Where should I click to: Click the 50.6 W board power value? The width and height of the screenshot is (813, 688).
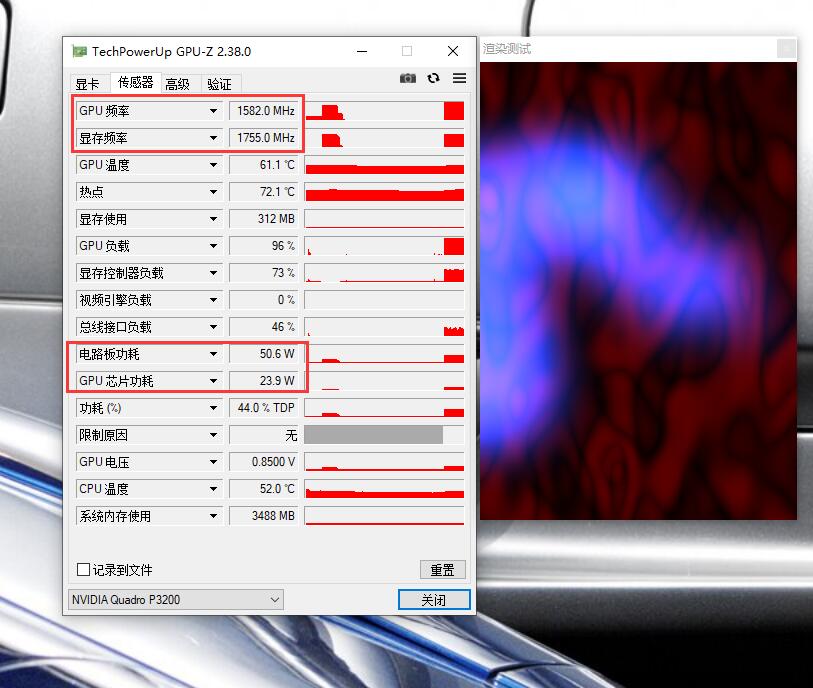pos(263,354)
